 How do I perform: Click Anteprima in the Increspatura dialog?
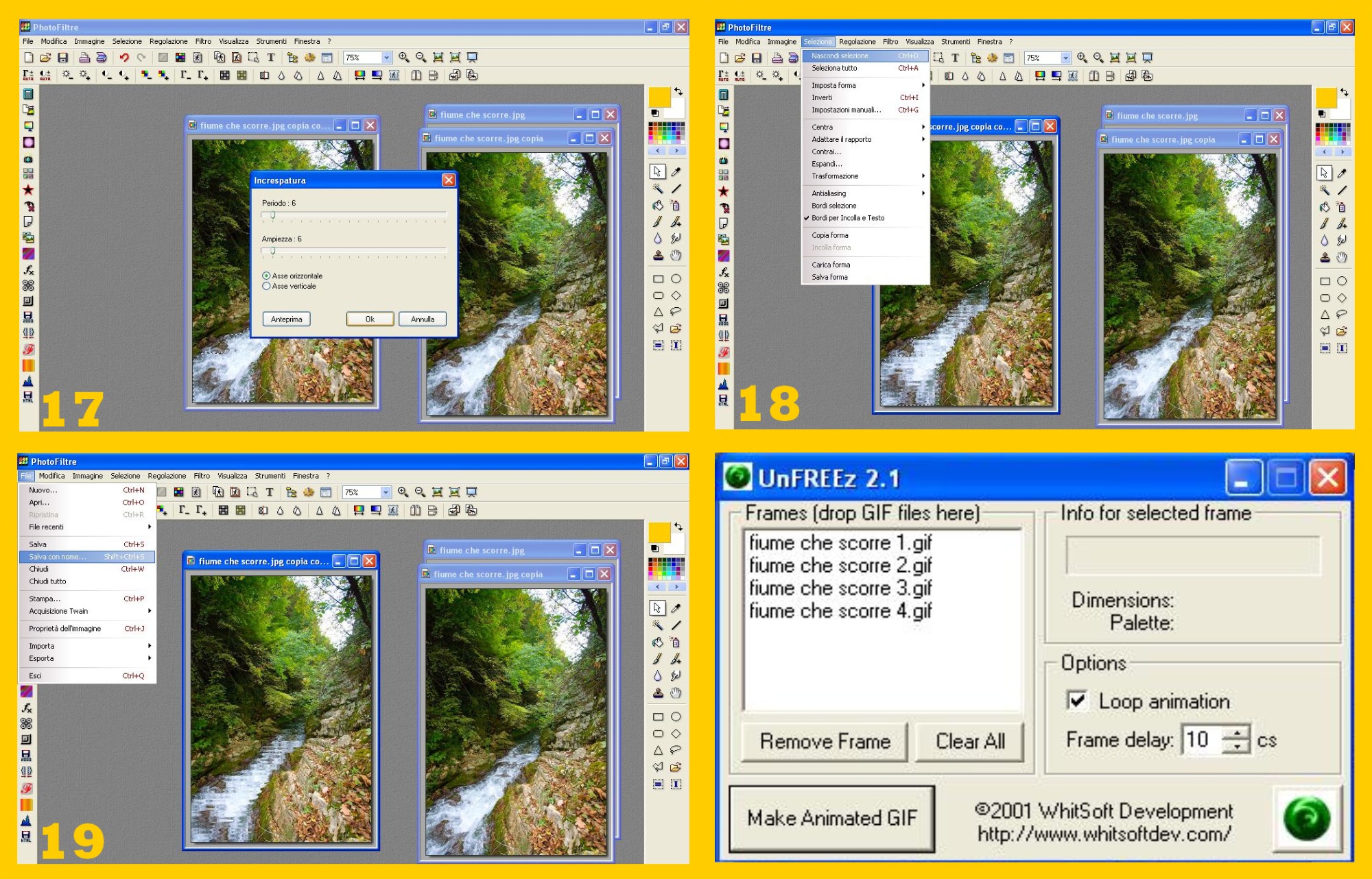click(286, 320)
